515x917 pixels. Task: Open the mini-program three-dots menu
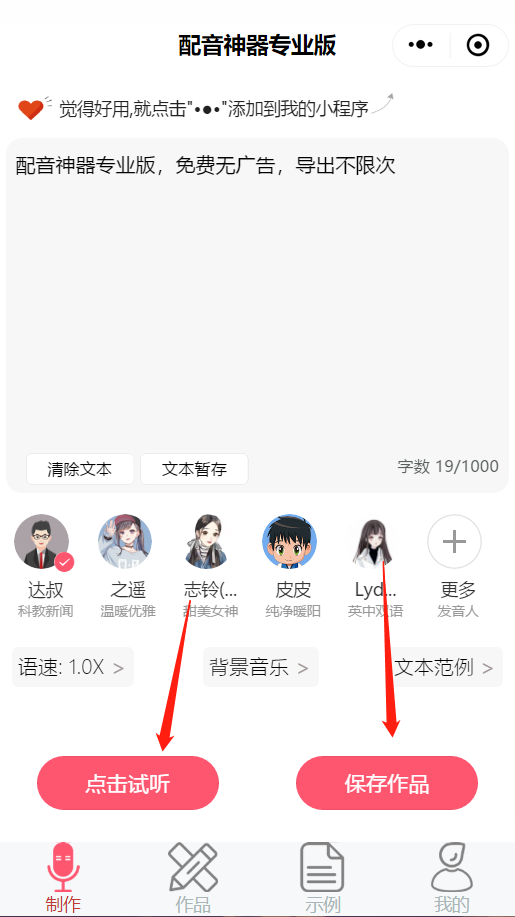coord(421,45)
